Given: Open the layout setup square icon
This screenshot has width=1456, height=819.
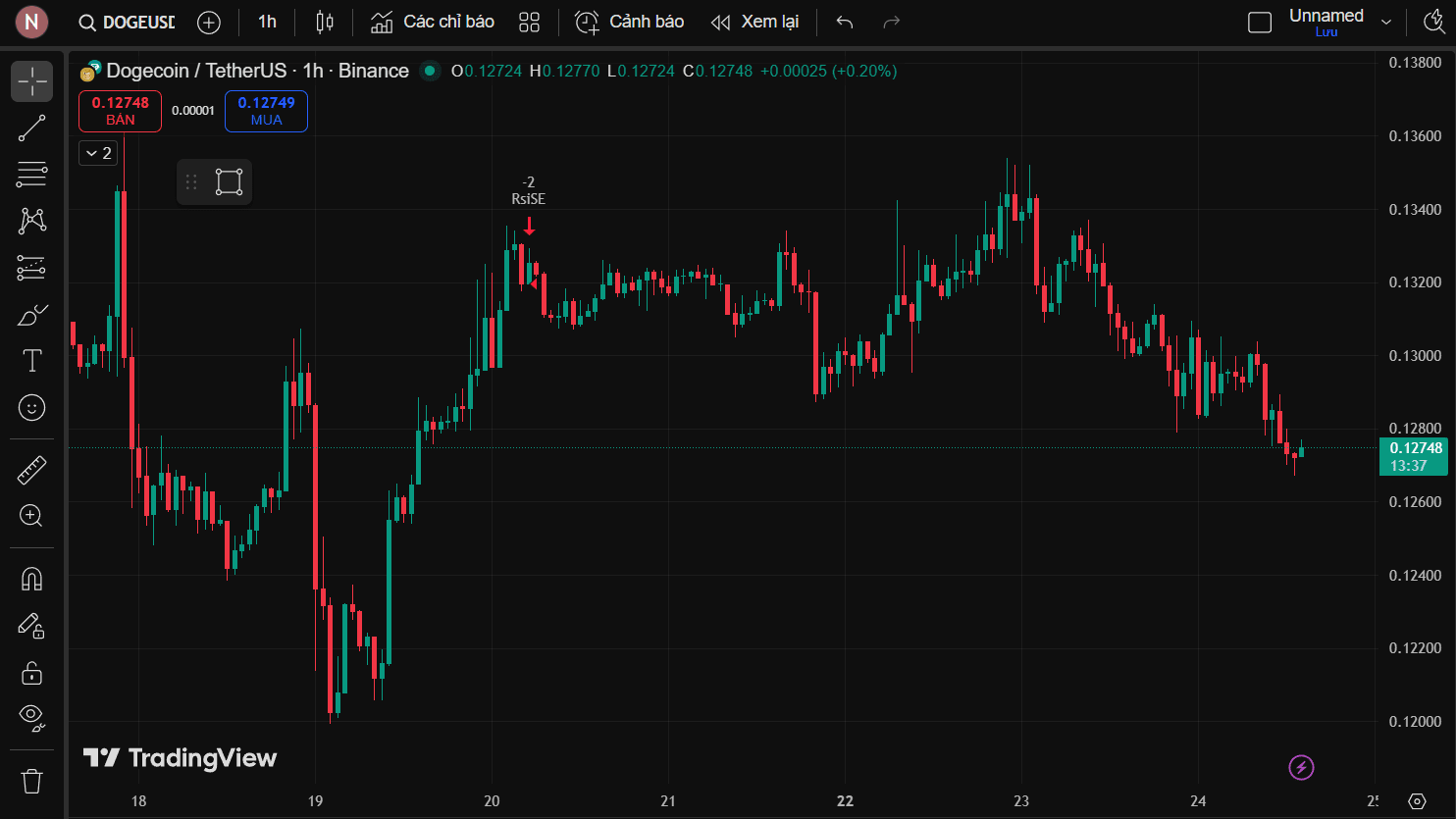Looking at the screenshot, I should pos(1260,22).
